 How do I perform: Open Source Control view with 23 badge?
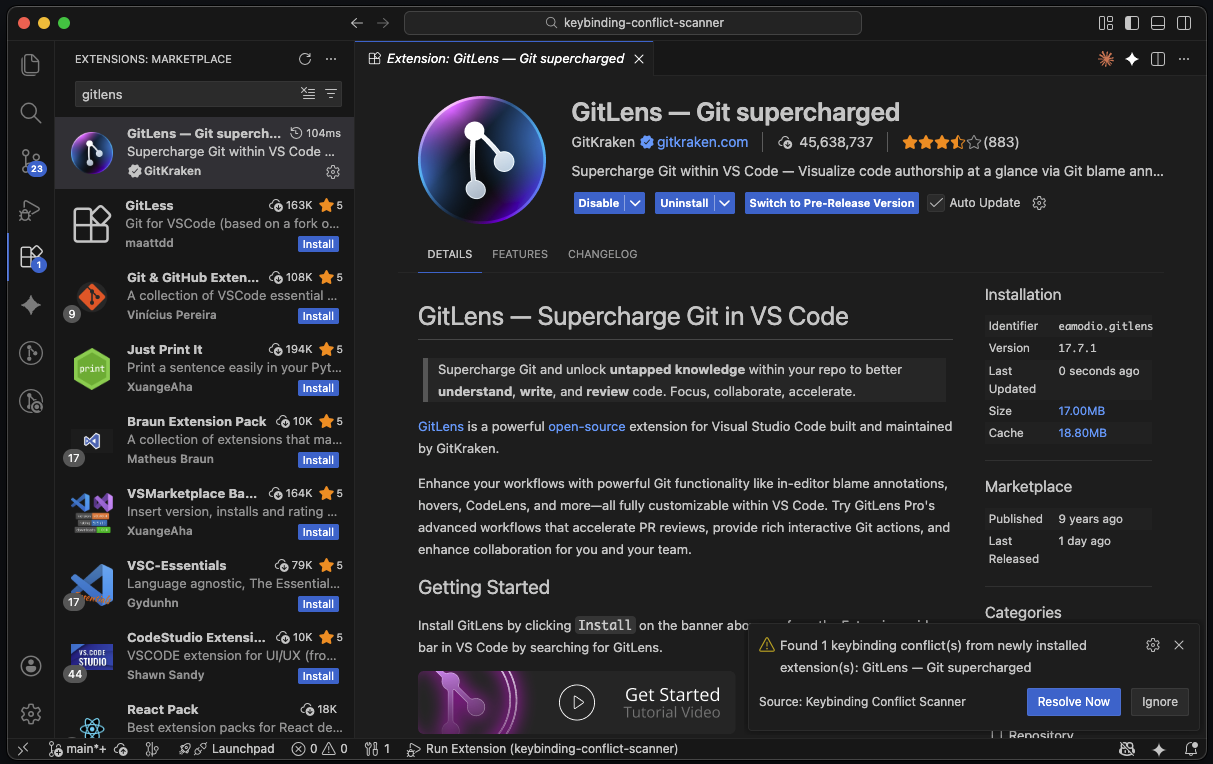point(31,160)
